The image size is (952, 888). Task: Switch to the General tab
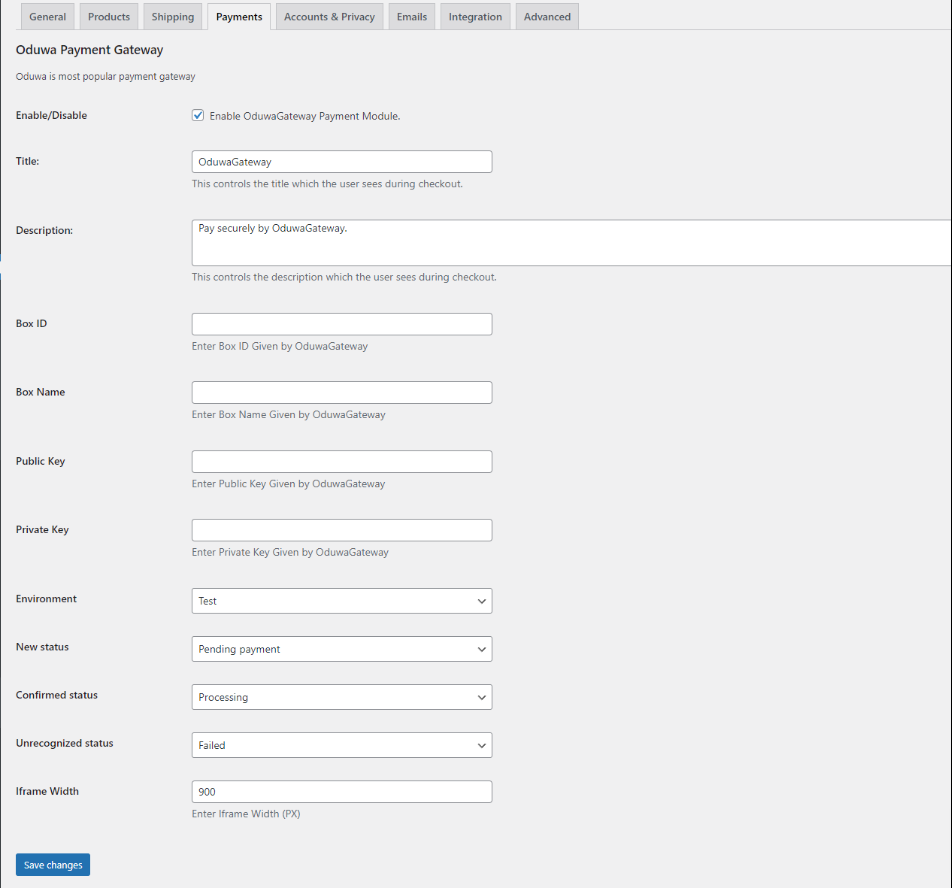pos(47,16)
